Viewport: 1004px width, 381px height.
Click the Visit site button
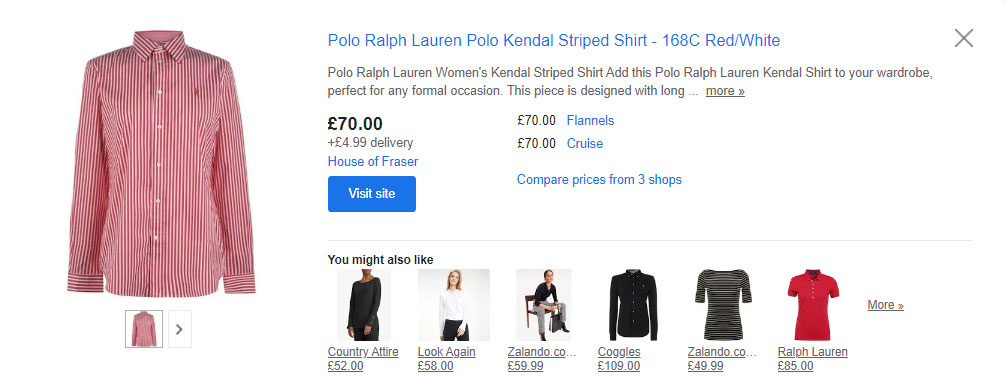371,193
